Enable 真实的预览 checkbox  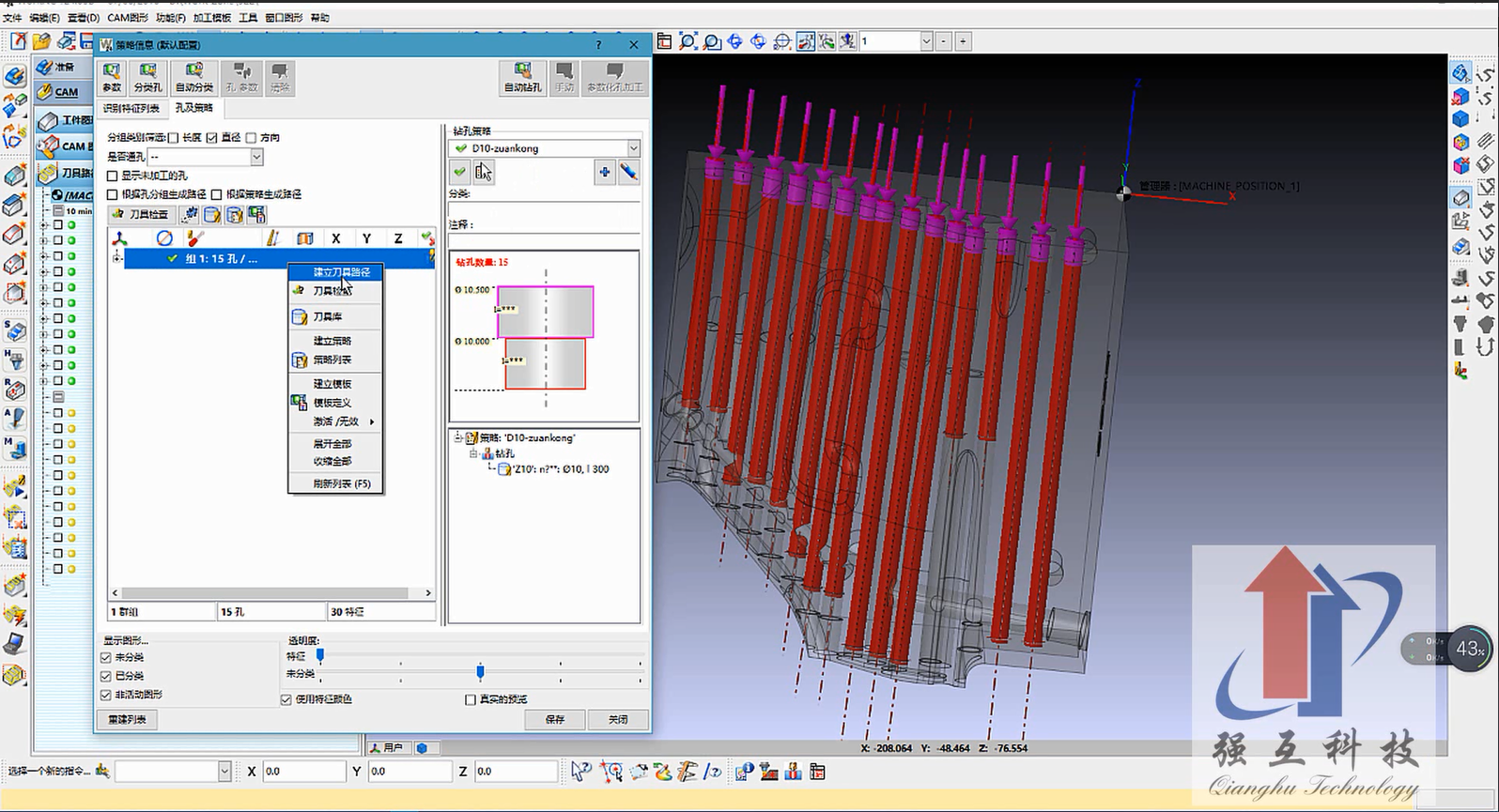point(471,699)
